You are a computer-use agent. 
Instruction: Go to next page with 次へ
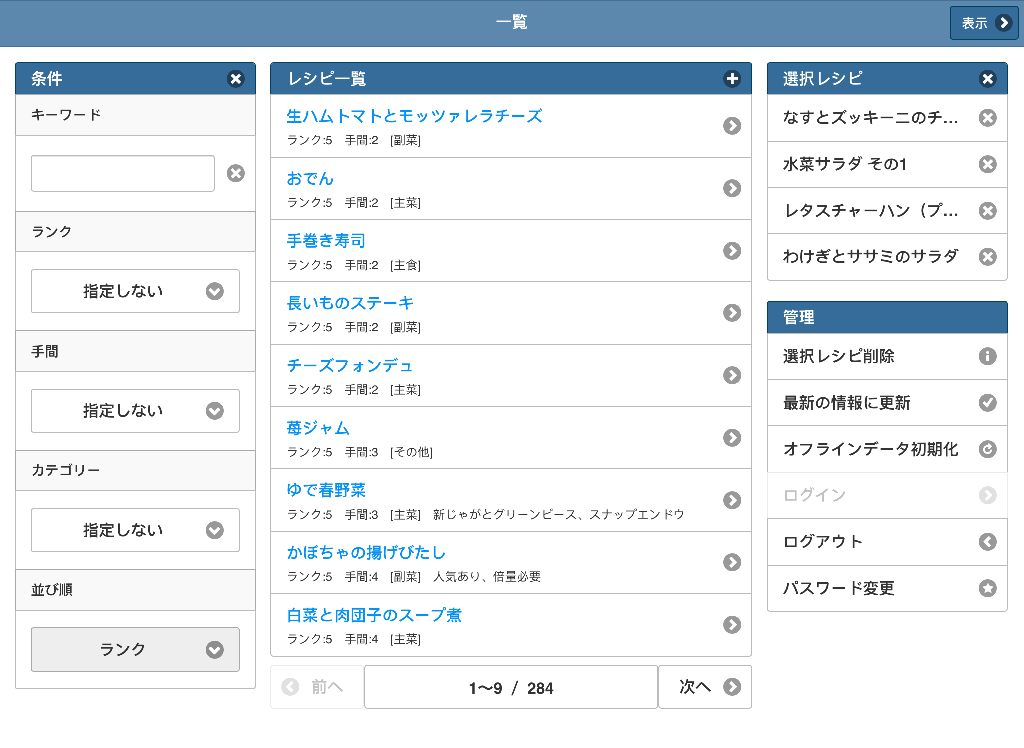[705, 687]
